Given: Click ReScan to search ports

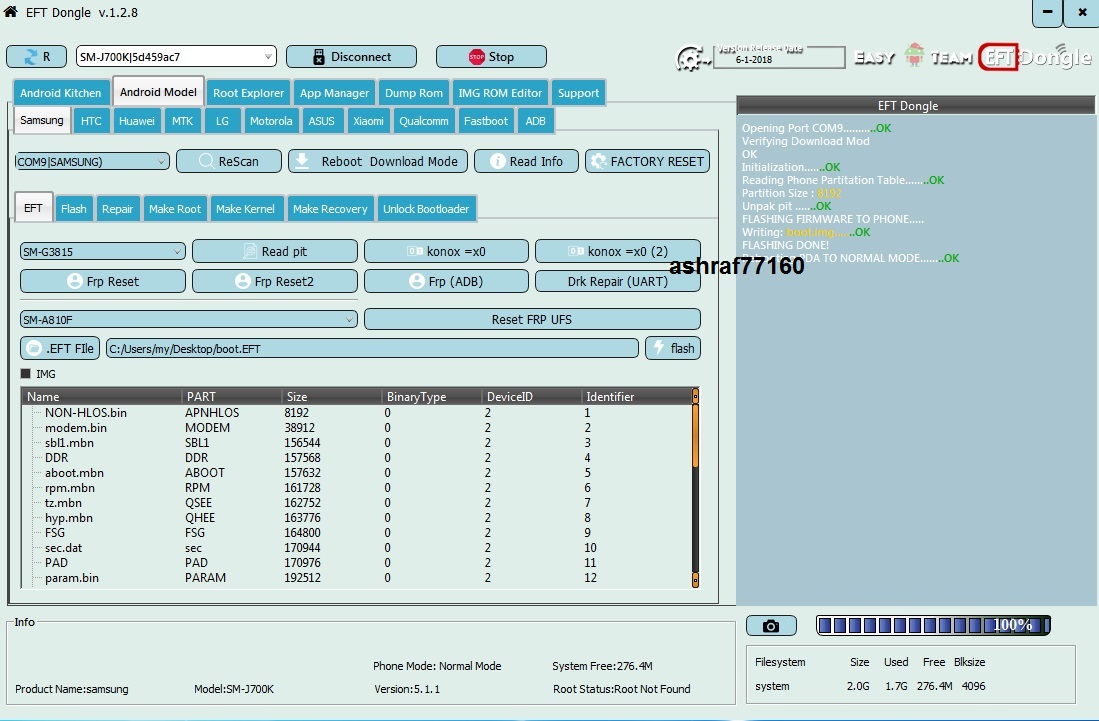Looking at the screenshot, I should point(228,161).
